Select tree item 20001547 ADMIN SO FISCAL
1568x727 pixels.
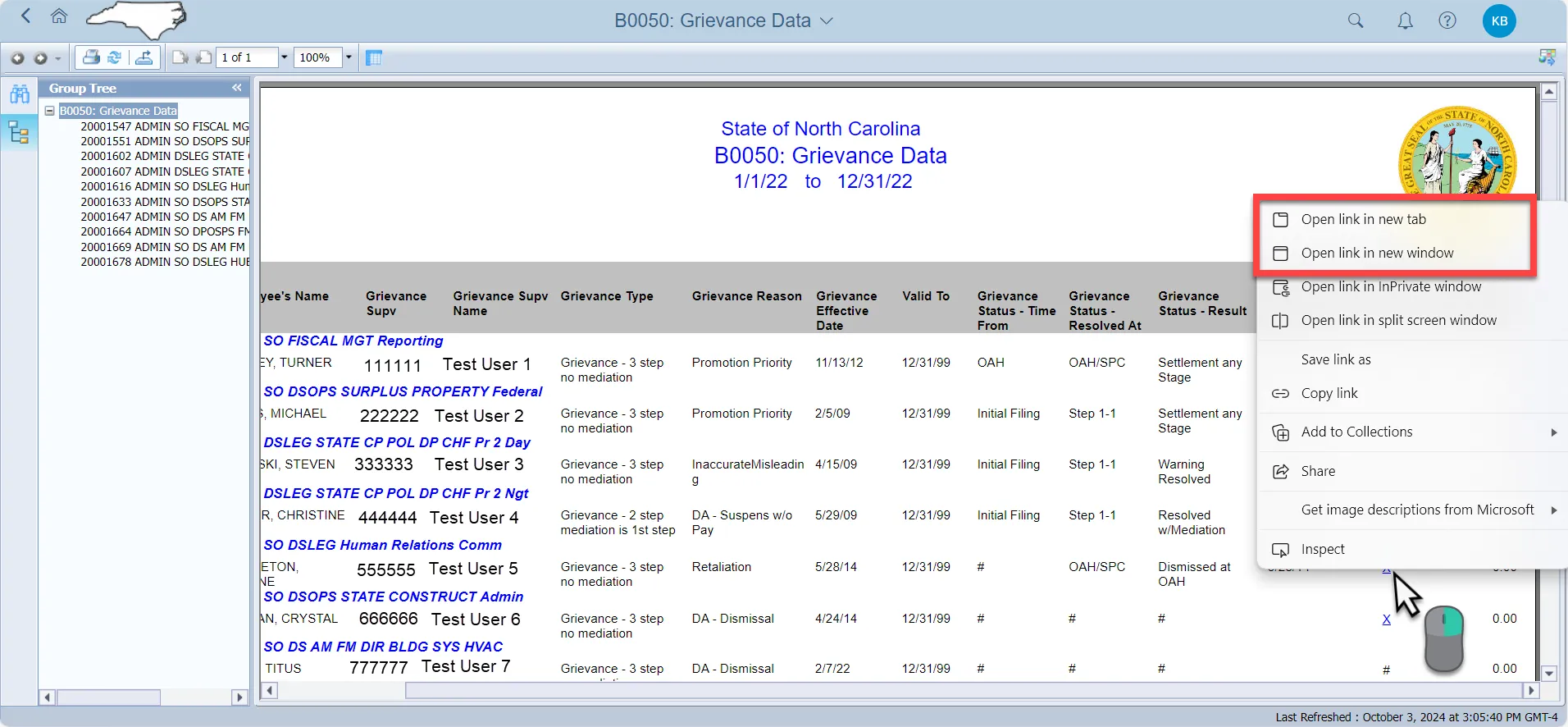pos(164,126)
